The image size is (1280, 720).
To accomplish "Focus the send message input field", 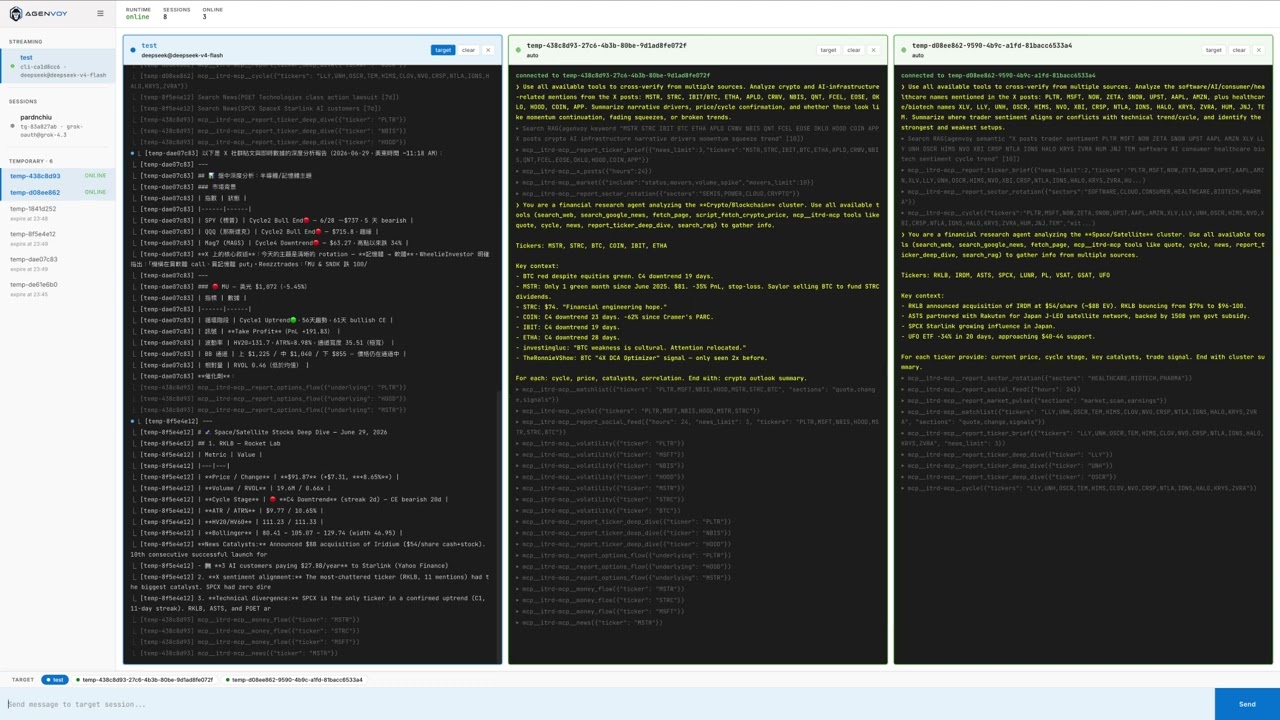I will 607,704.
